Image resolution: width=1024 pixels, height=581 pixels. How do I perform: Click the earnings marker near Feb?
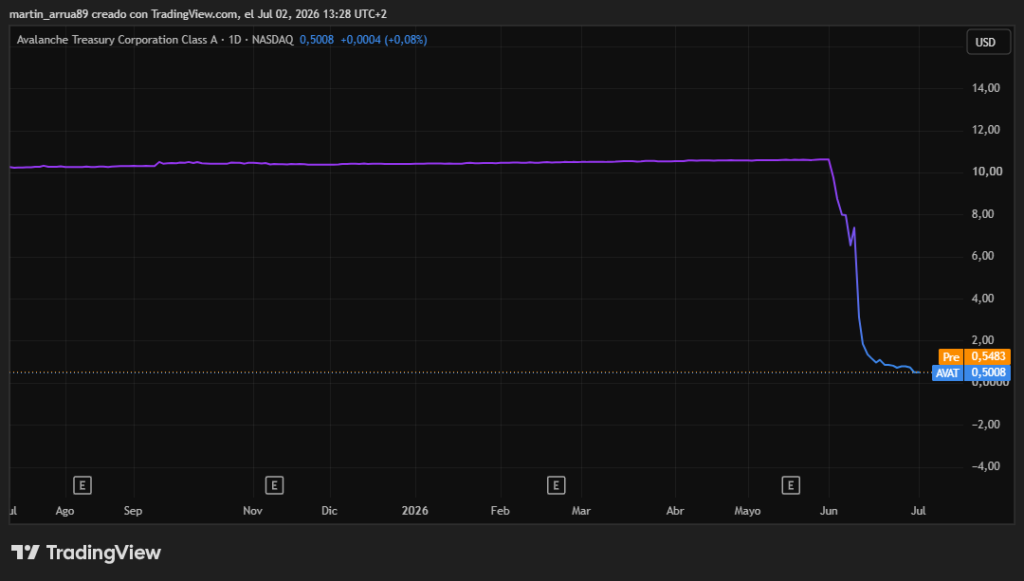(556, 485)
